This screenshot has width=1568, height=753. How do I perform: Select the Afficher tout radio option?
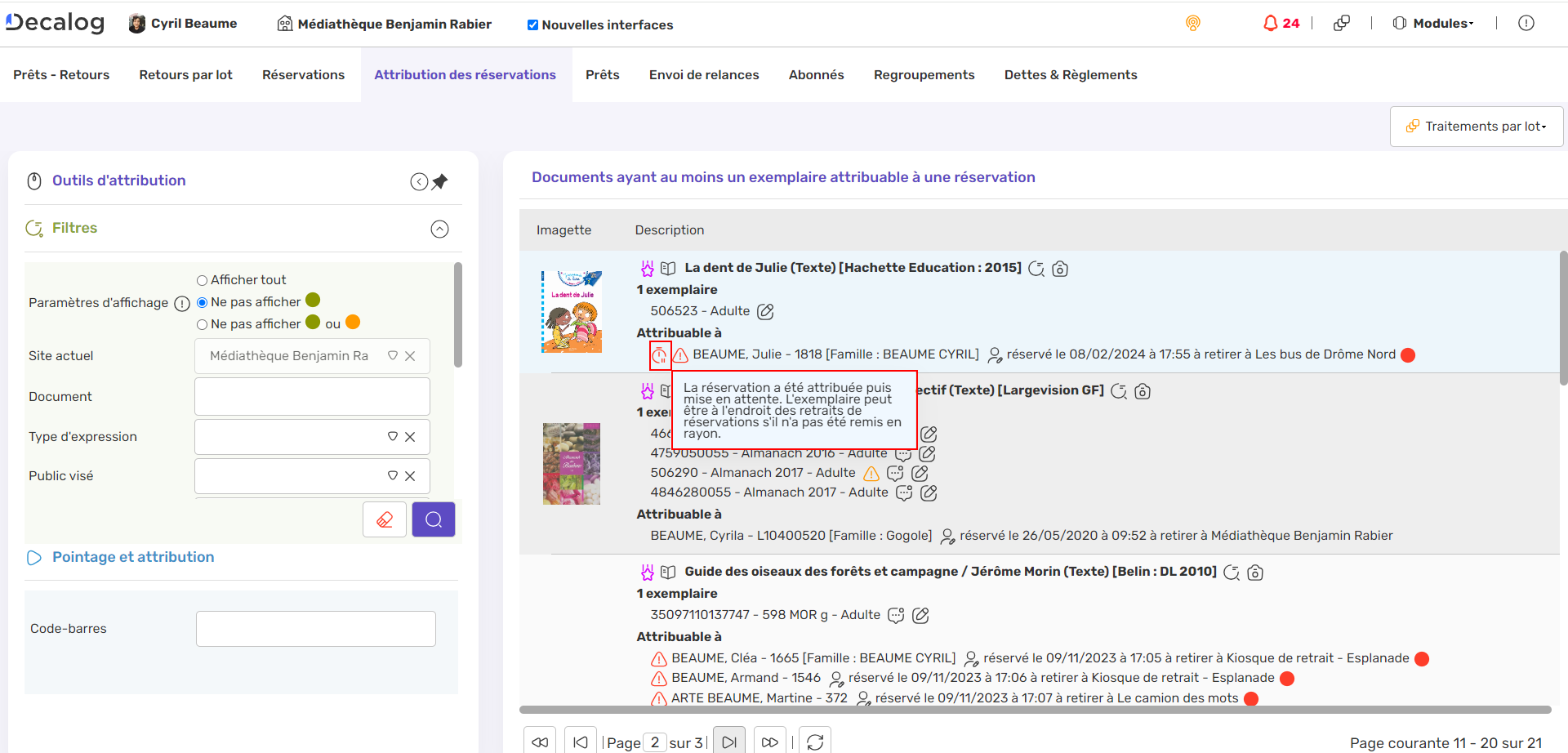coord(202,280)
